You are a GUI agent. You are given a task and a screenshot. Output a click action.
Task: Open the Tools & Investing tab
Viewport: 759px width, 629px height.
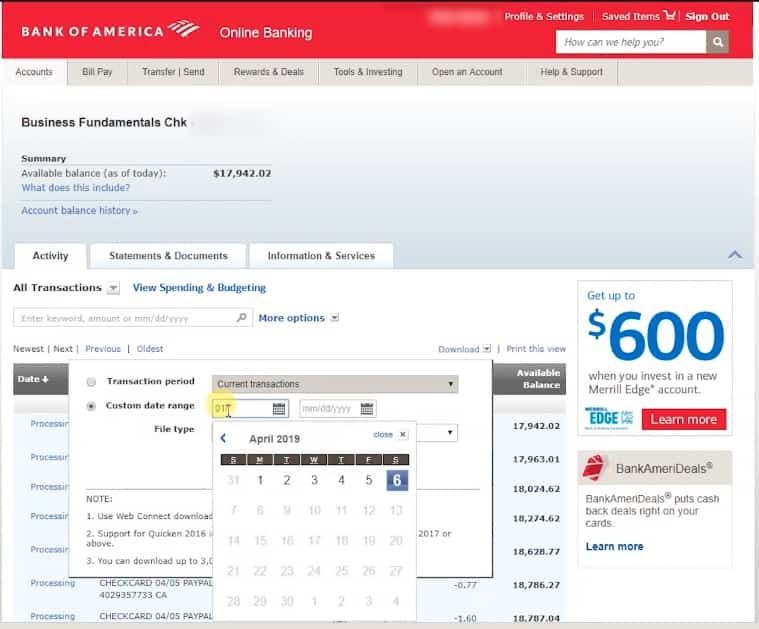point(368,72)
